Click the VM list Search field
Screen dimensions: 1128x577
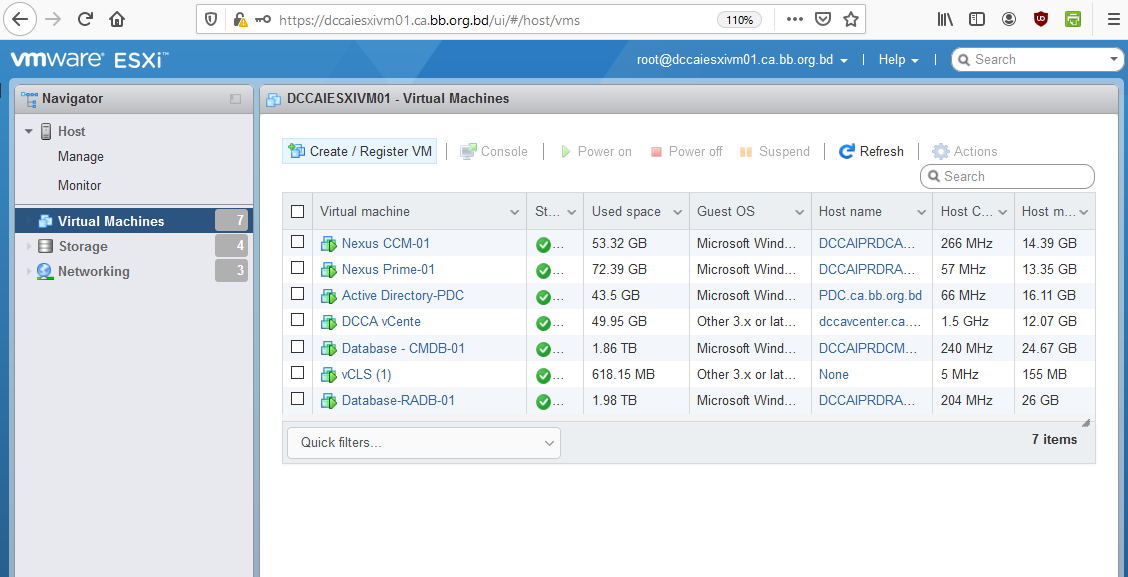[x=1007, y=176]
